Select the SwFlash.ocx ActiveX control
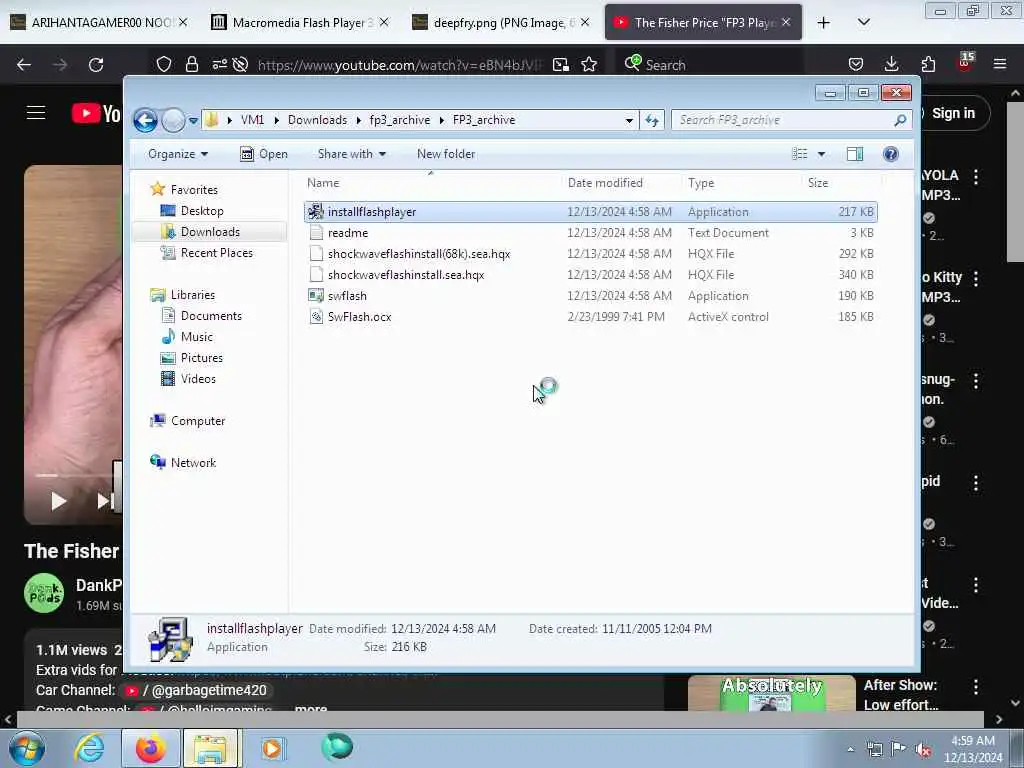 click(590, 316)
